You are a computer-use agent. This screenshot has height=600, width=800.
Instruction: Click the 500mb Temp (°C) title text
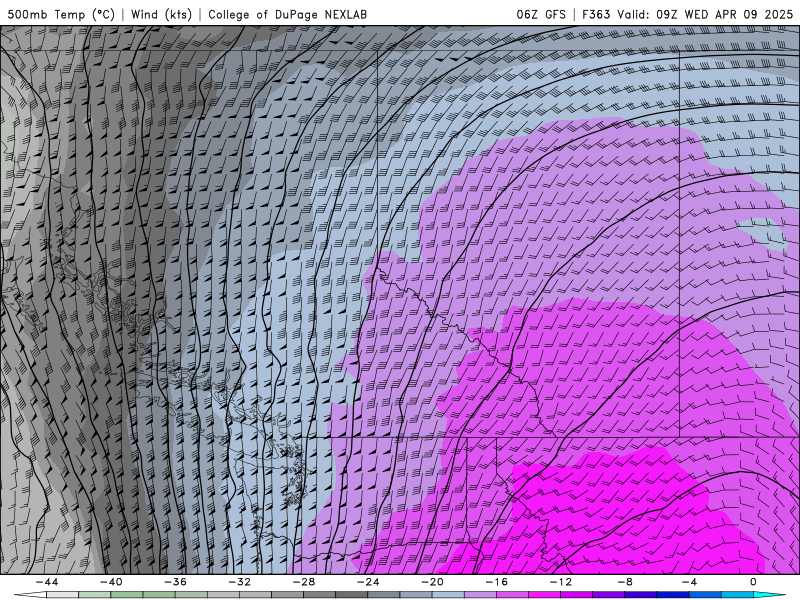tap(61, 14)
